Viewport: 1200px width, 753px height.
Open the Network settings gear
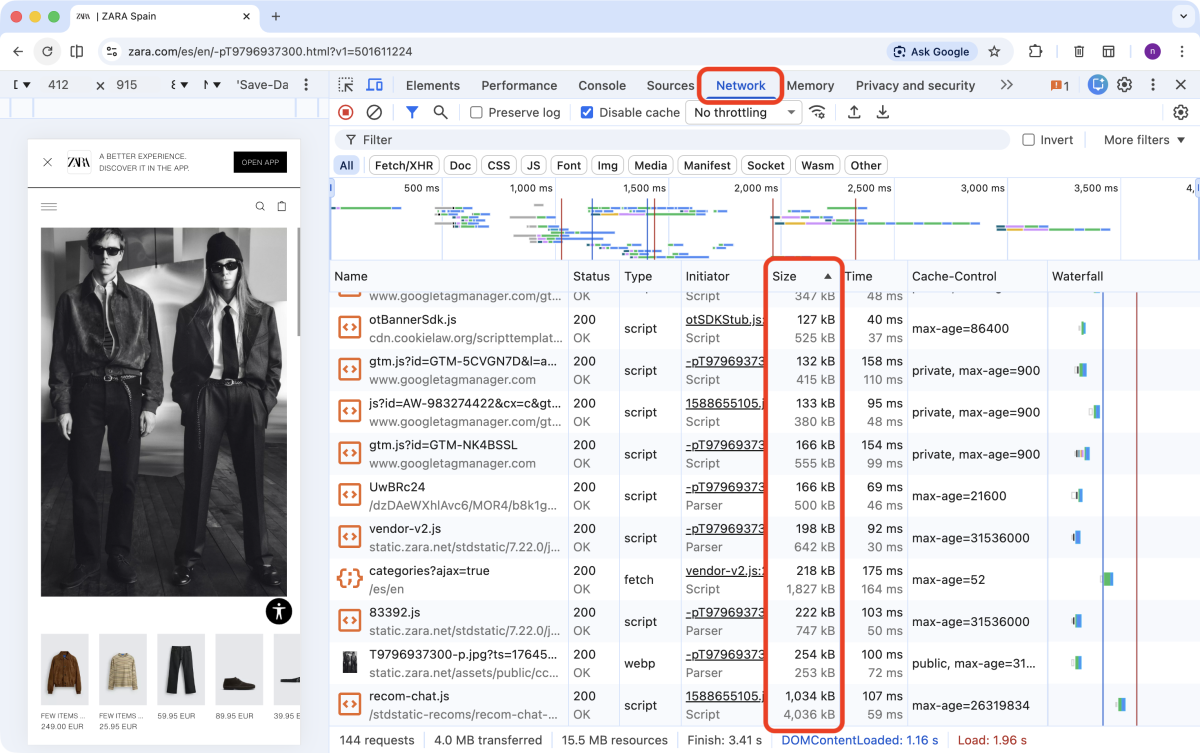tap(1181, 112)
